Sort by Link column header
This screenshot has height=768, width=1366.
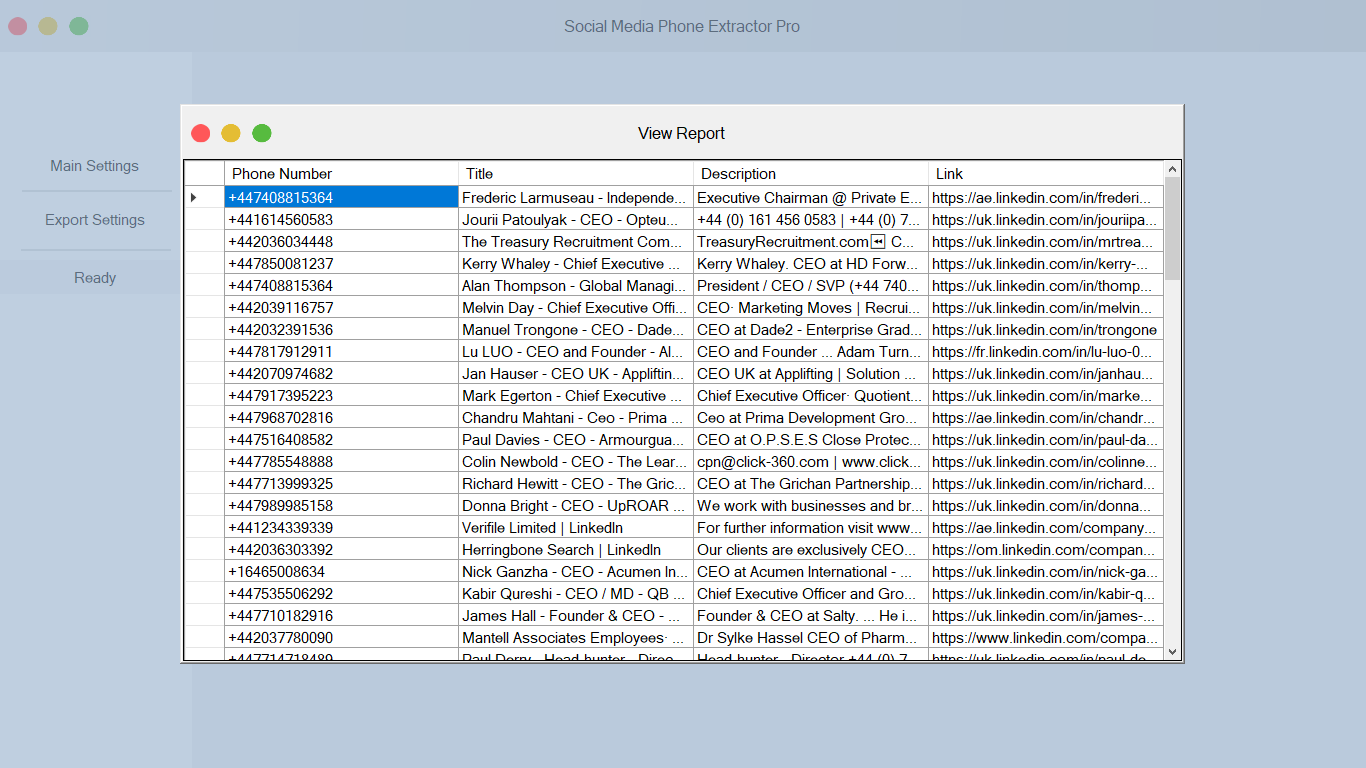(1046, 174)
